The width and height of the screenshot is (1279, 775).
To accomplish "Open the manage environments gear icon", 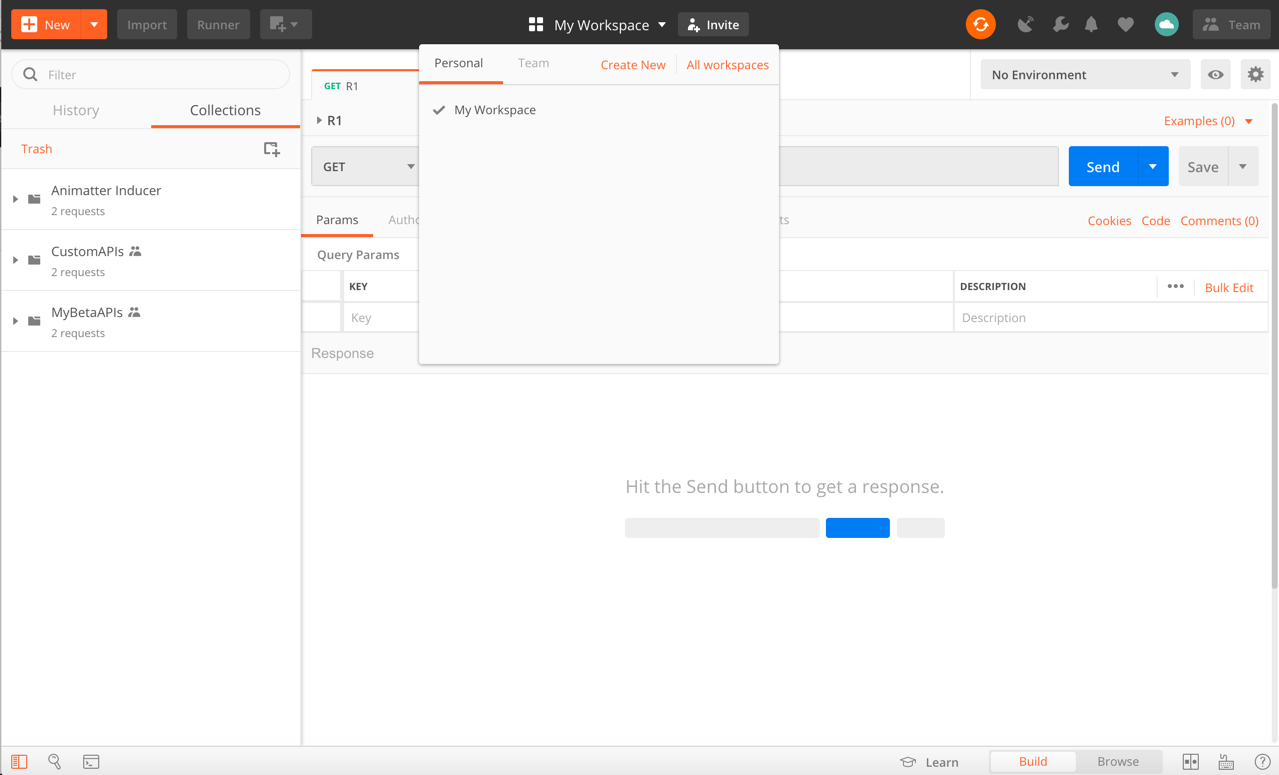I will (x=1255, y=74).
